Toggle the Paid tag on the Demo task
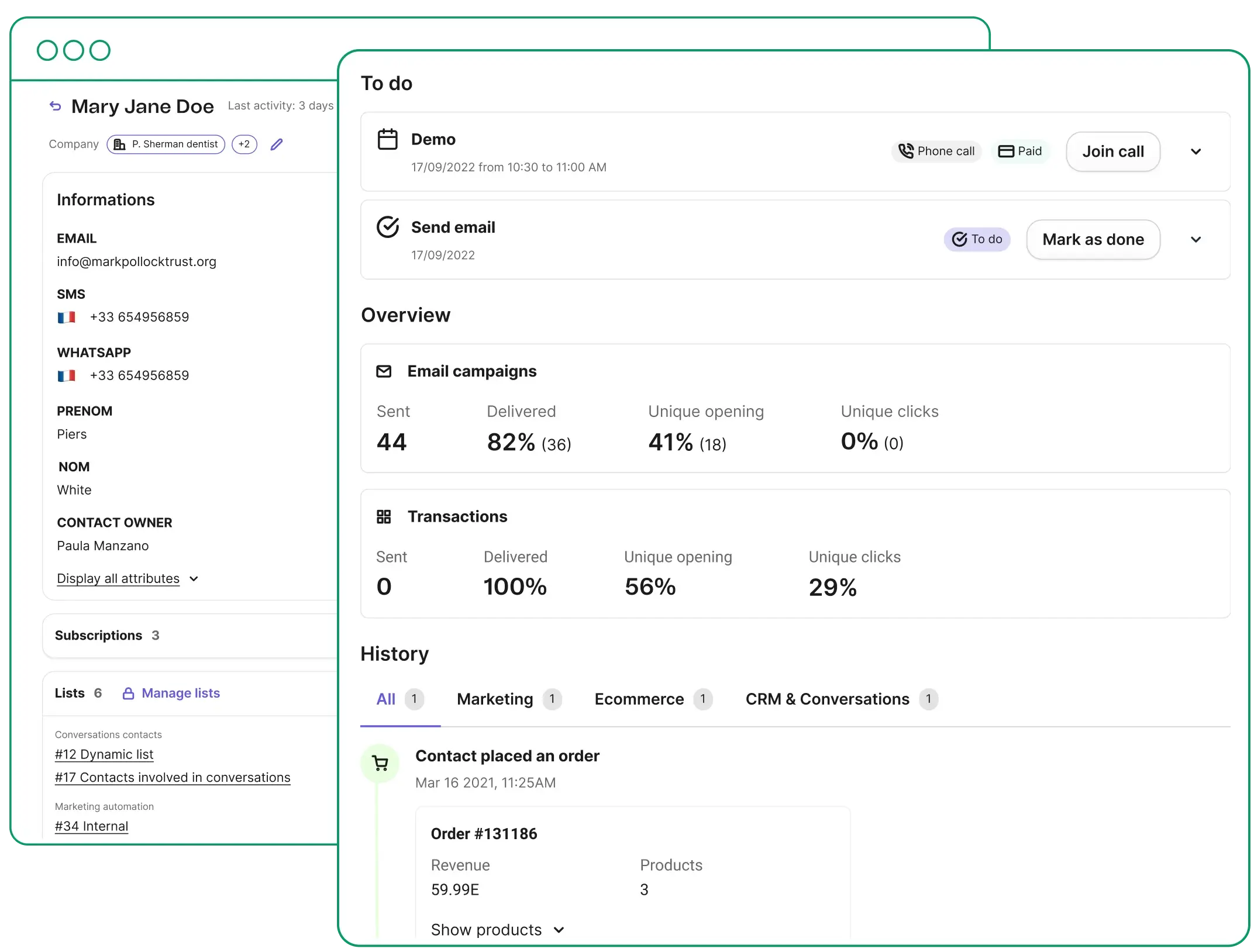This screenshot has width=1254, height=952. click(x=1021, y=151)
